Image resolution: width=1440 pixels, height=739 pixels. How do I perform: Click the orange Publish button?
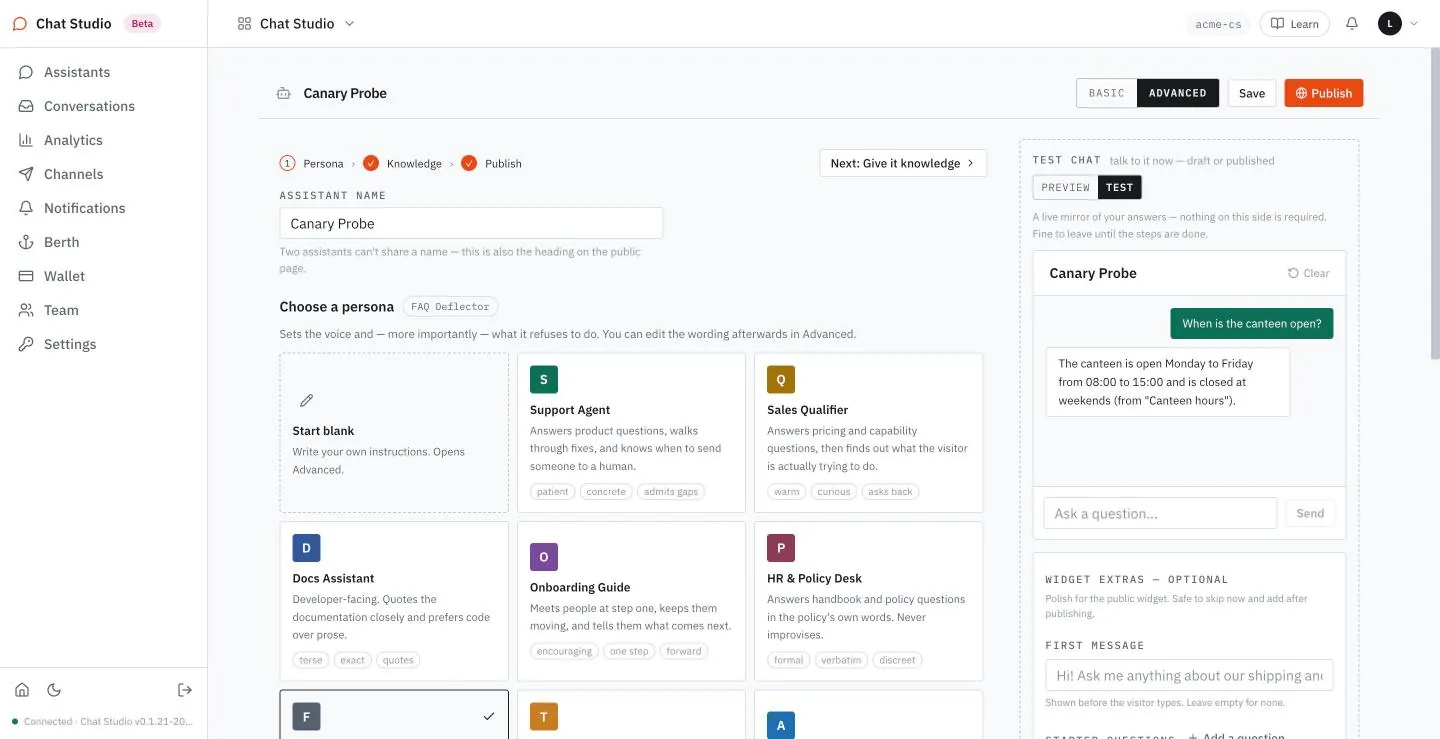(1324, 93)
